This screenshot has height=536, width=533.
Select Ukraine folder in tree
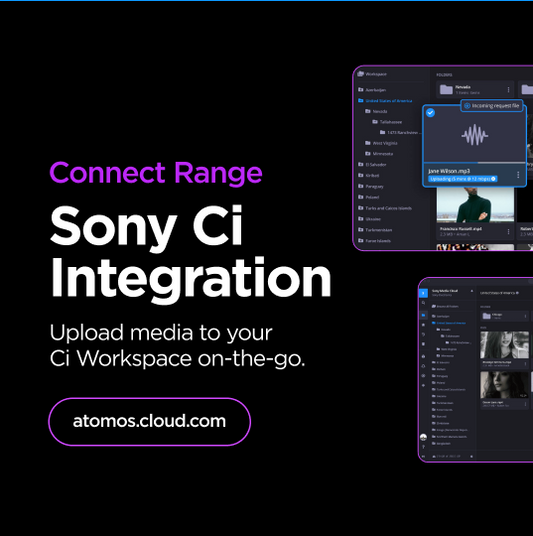pyautogui.click(x=369, y=219)
